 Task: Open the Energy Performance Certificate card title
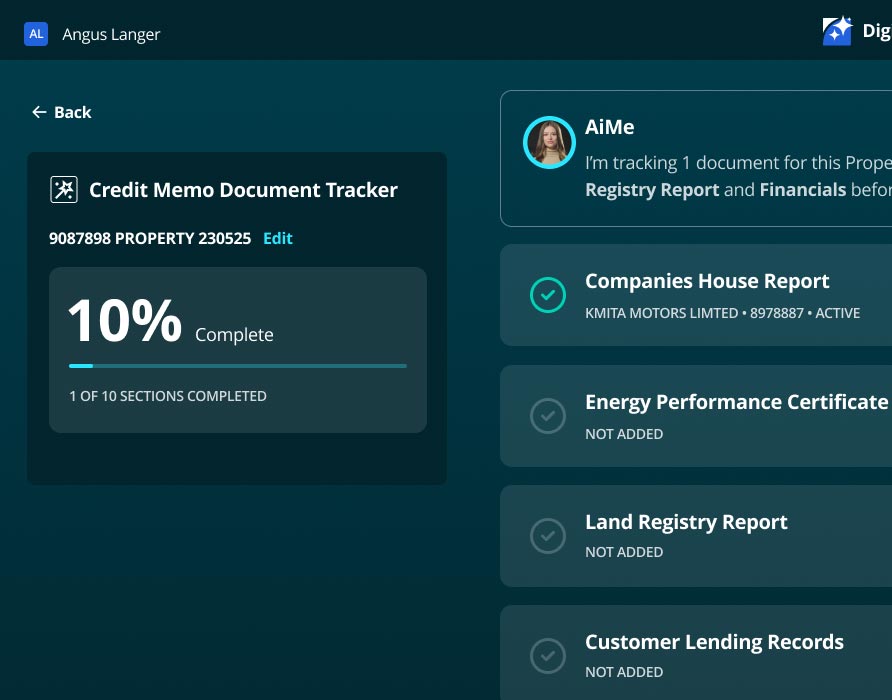[x=737, y=402]
